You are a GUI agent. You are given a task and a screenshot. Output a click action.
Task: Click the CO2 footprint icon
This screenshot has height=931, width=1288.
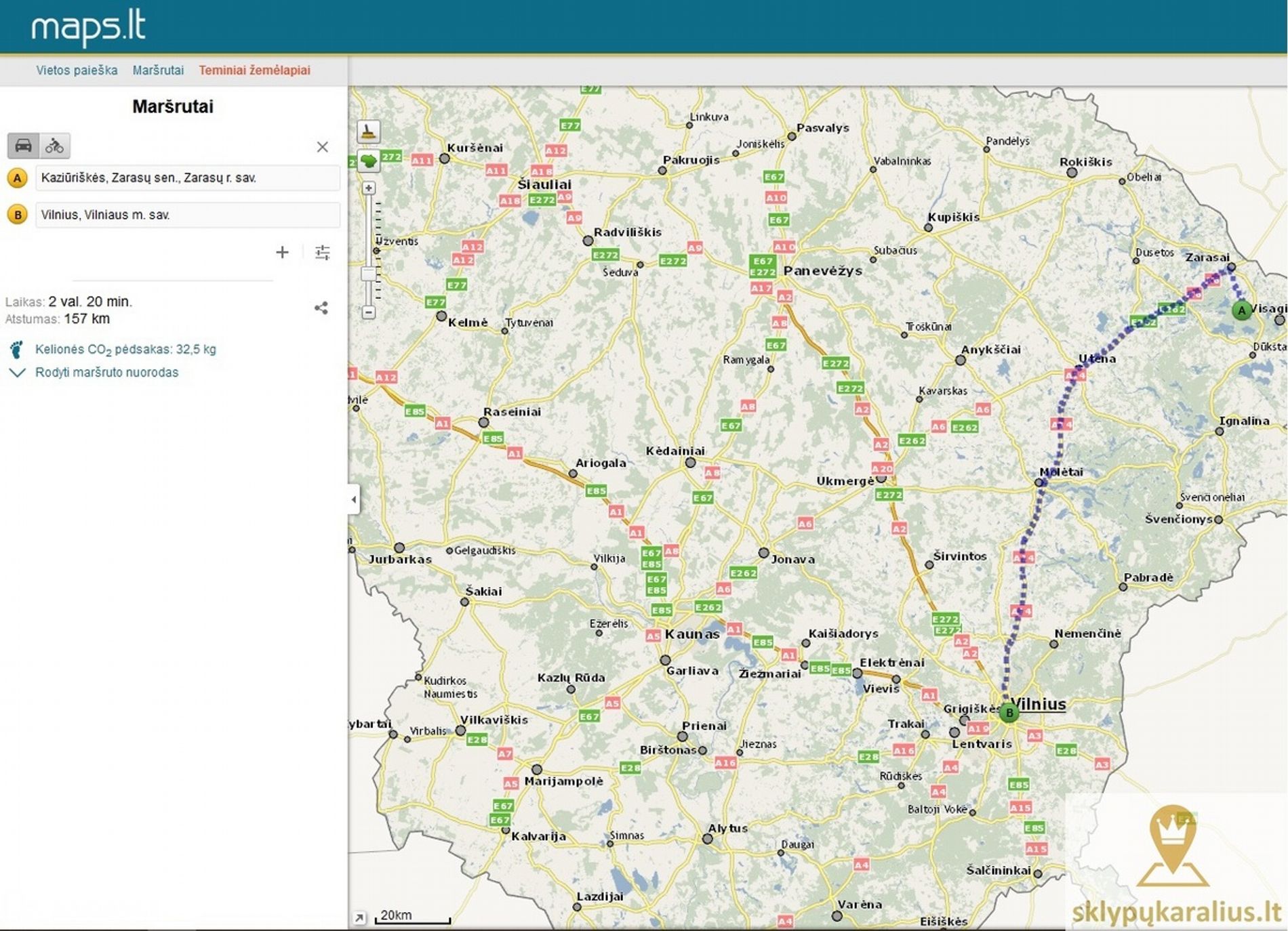(17, 350)
